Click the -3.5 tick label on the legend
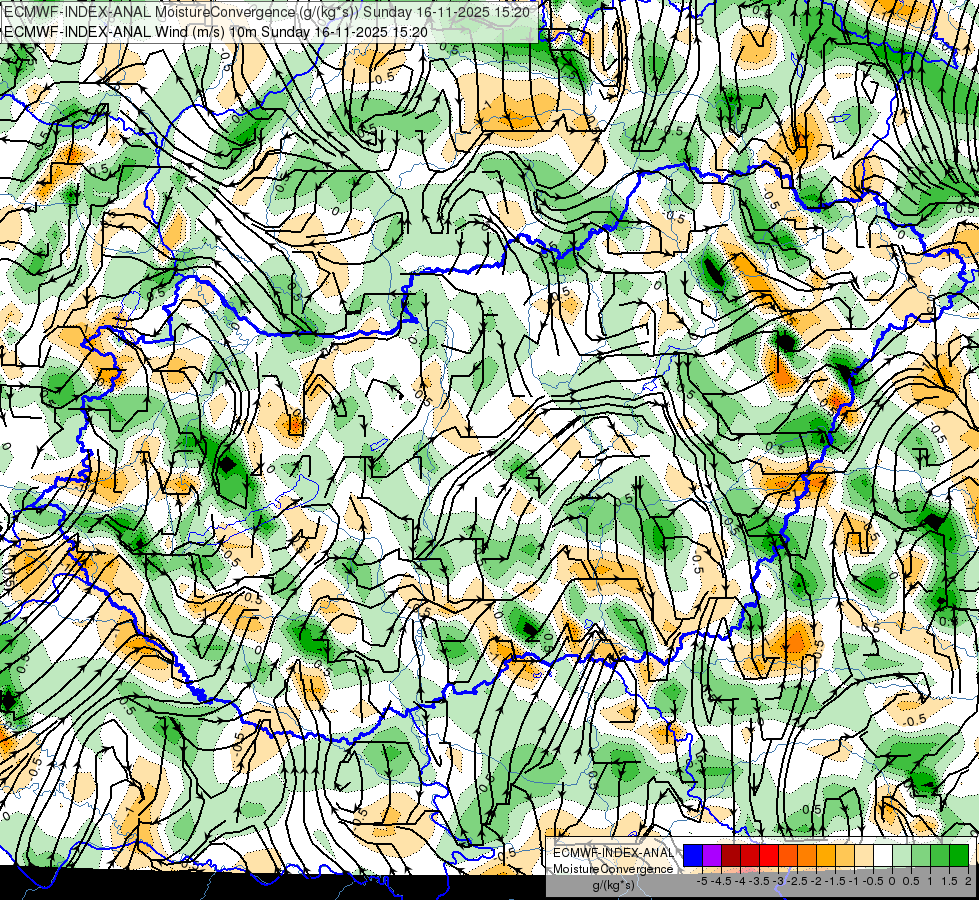The width and height of the screenshot is (979, 900). (x=759, y=881)
